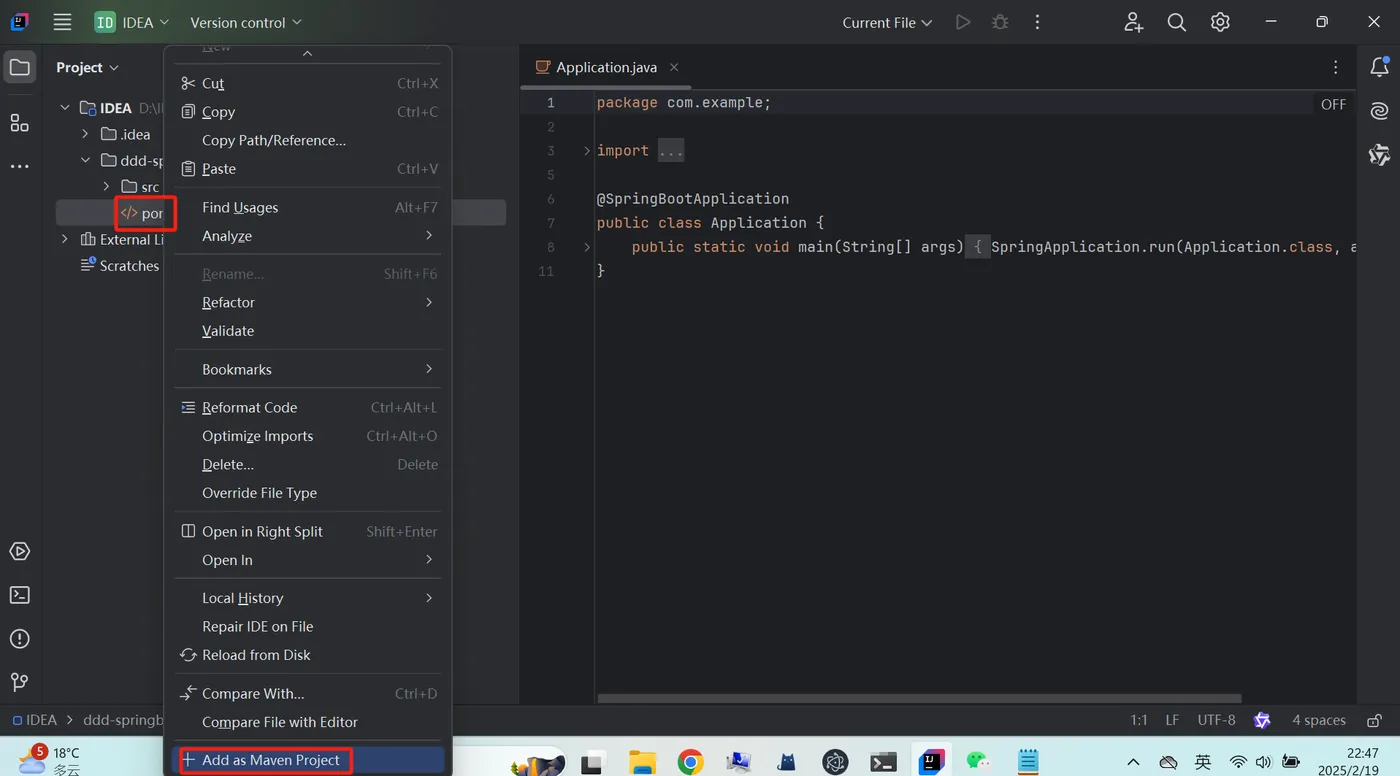Close the Application.java editor tab
The width and height of the screenshot is (1400, 776).
[674, 67]
